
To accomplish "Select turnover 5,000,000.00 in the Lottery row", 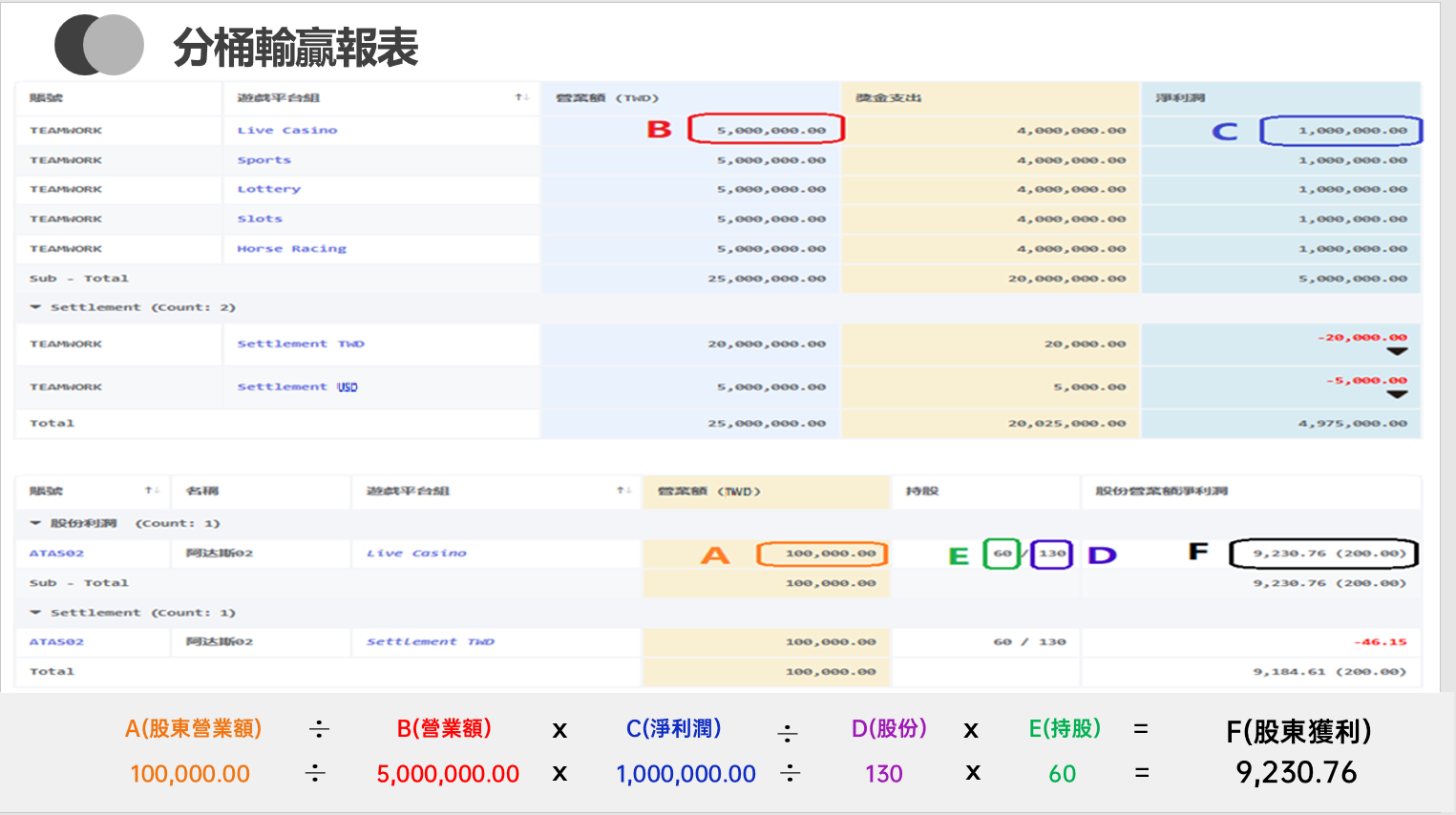I will click(771, 189).
